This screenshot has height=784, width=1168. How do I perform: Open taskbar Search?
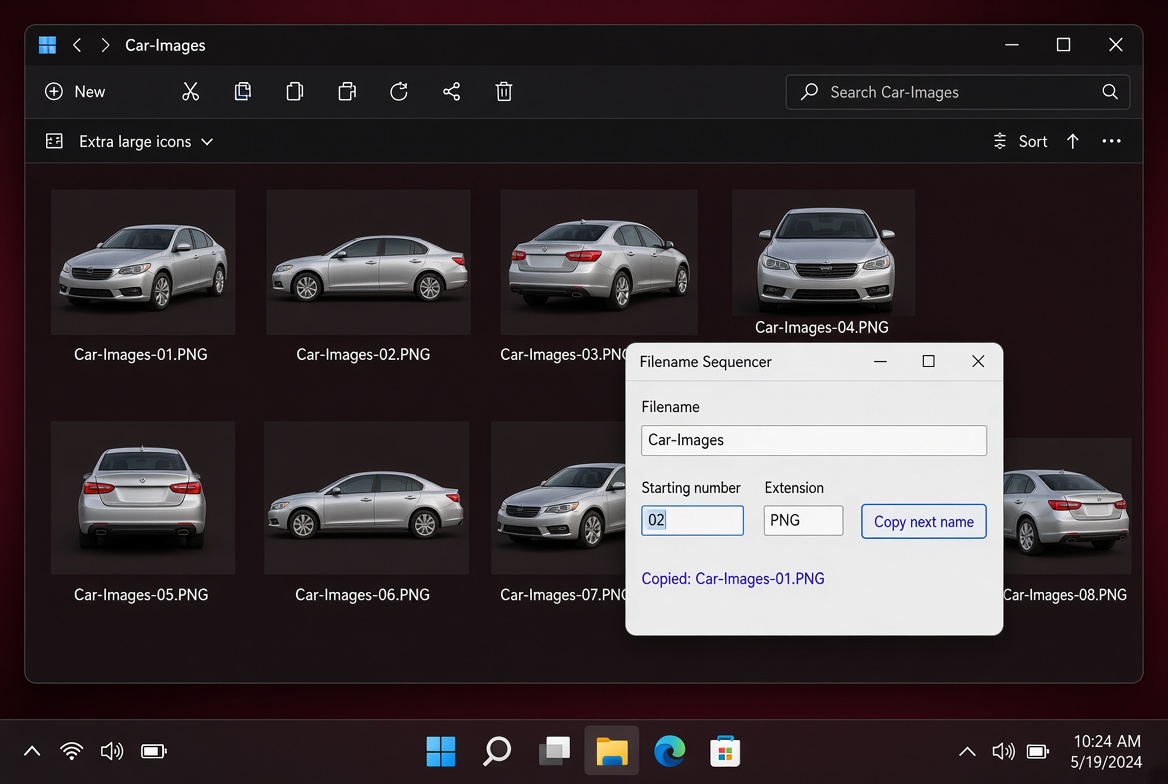pyautogui.click(x=497, y=751)
